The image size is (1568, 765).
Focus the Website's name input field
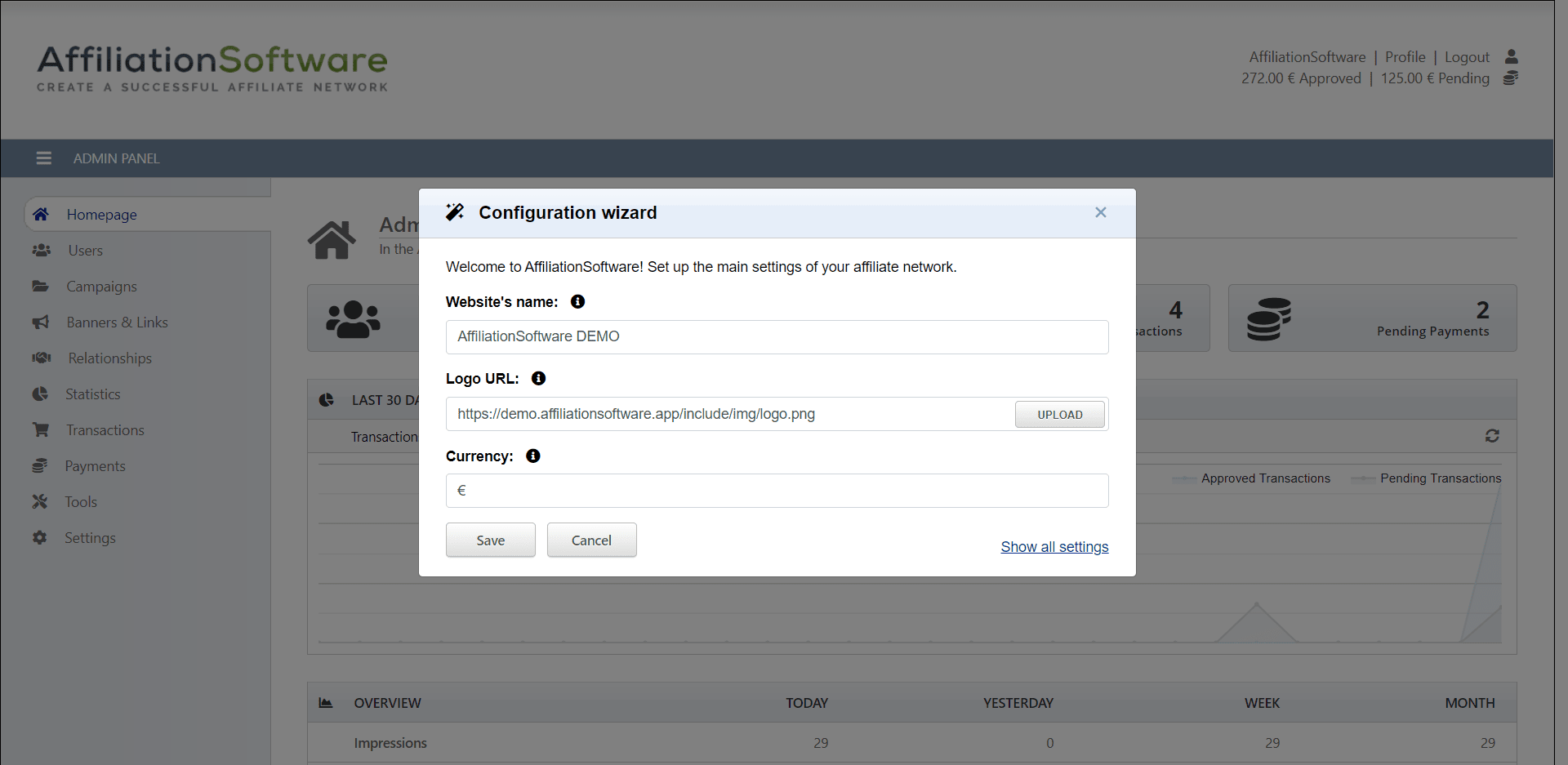point(776,337)
